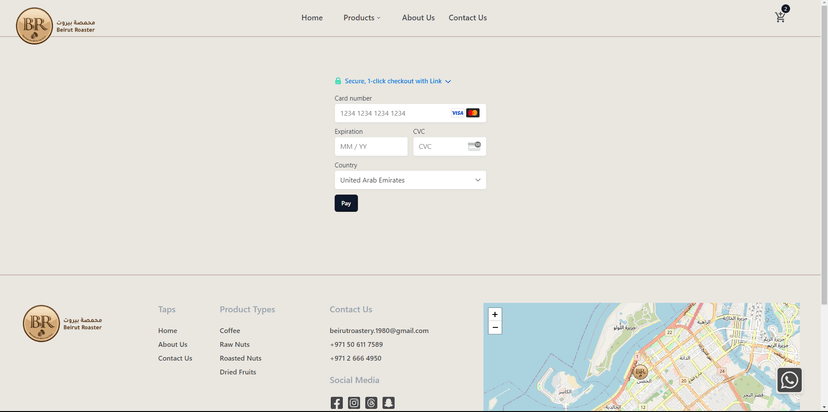Click the beirutroastery email address link
Image resolution: width=828 pixels, height=412 pixels.
[x=379, y=330]
